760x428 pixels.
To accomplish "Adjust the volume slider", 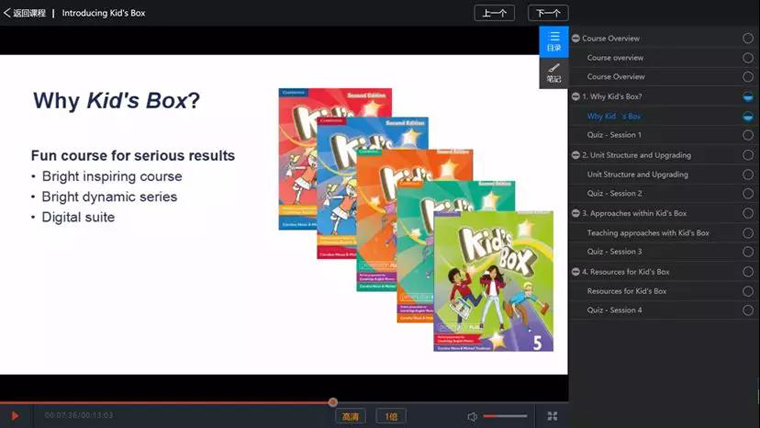I will pyautogui.click(x=505, y=416).
